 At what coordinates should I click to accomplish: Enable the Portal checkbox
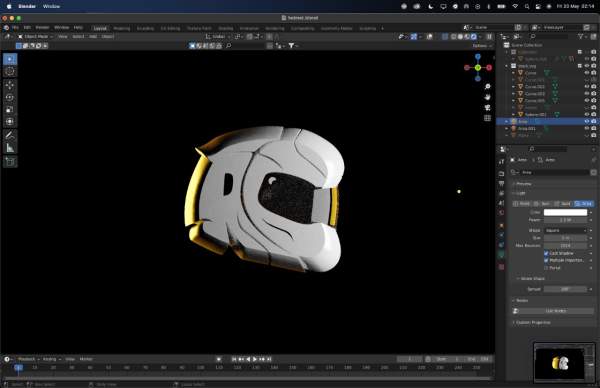[546, 268]
